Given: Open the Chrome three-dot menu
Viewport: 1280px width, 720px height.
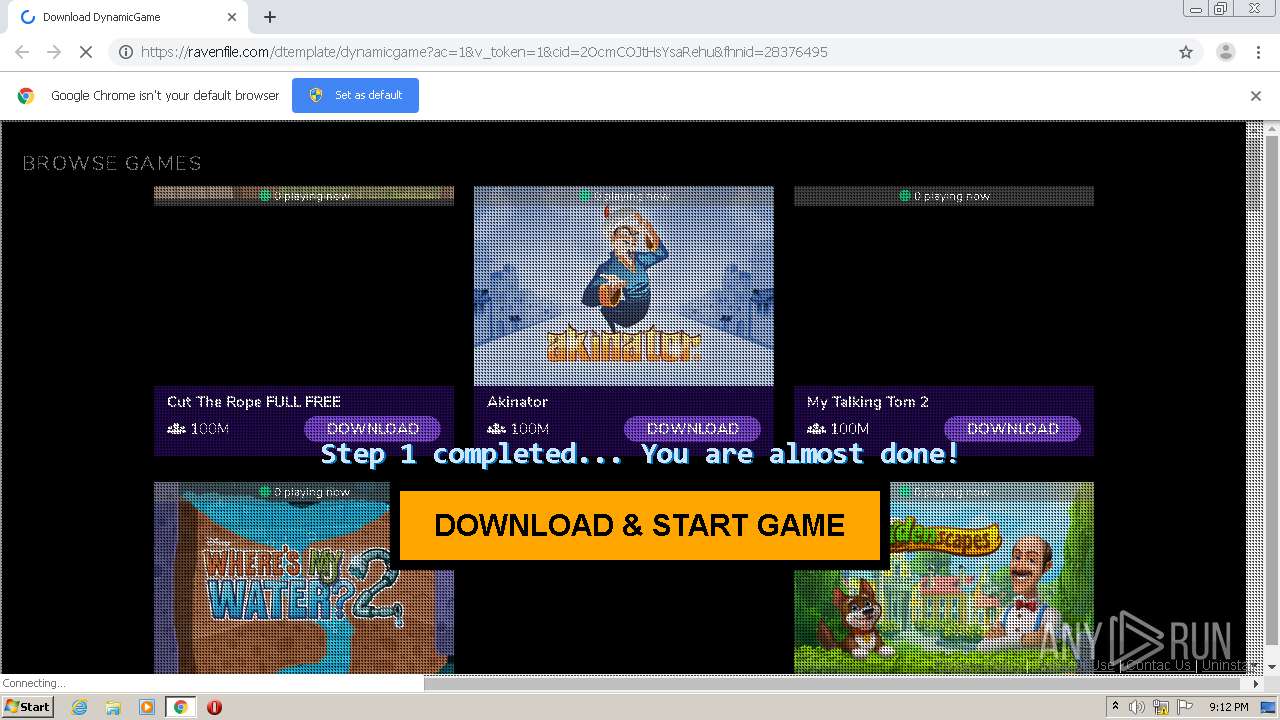Looking at the screenshot, I should (1258, 52).
